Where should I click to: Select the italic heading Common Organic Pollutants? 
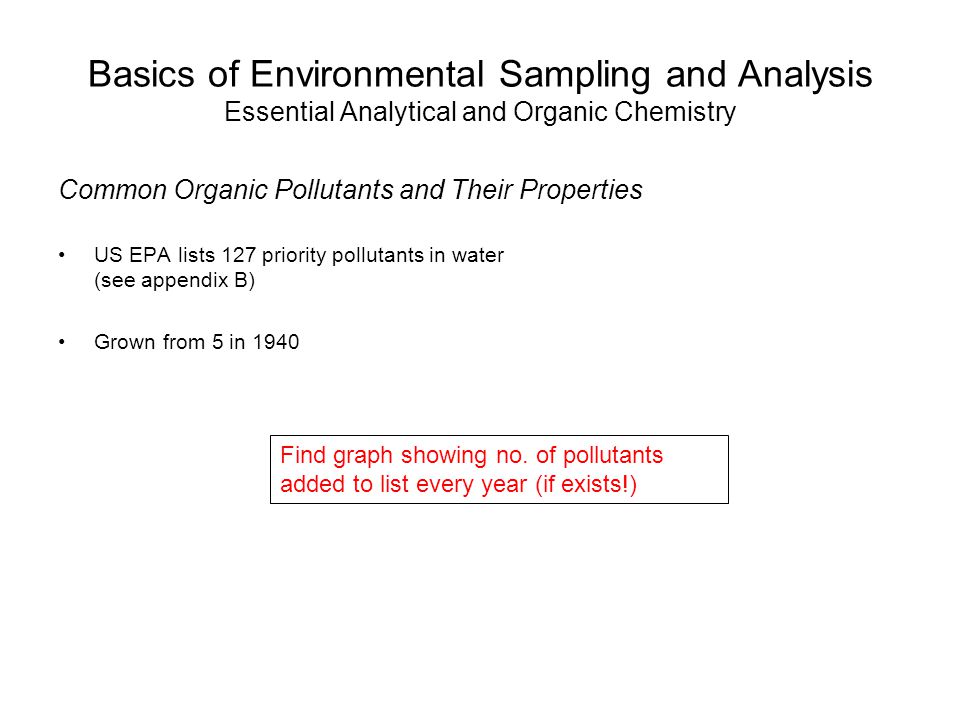pos(351,190)
